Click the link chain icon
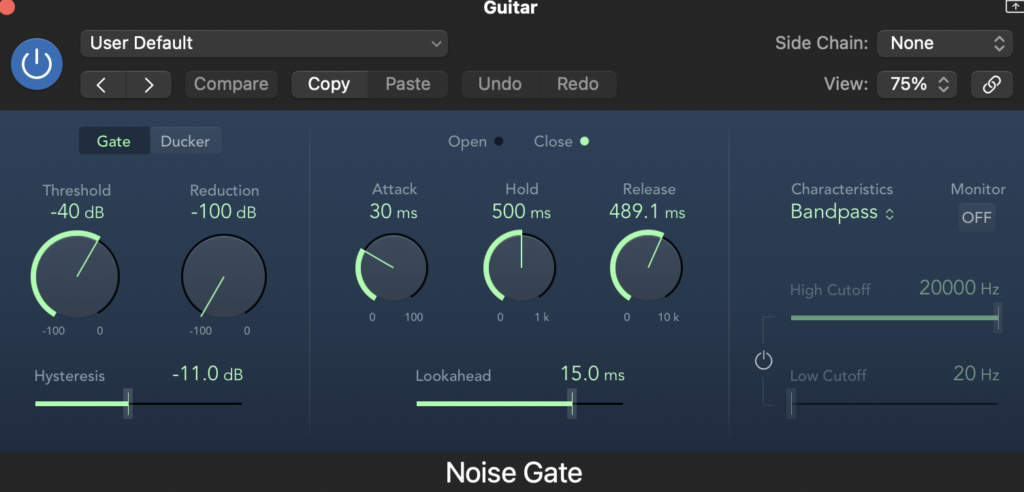This screenshot has width=1024, height=492. click(991, 85)
